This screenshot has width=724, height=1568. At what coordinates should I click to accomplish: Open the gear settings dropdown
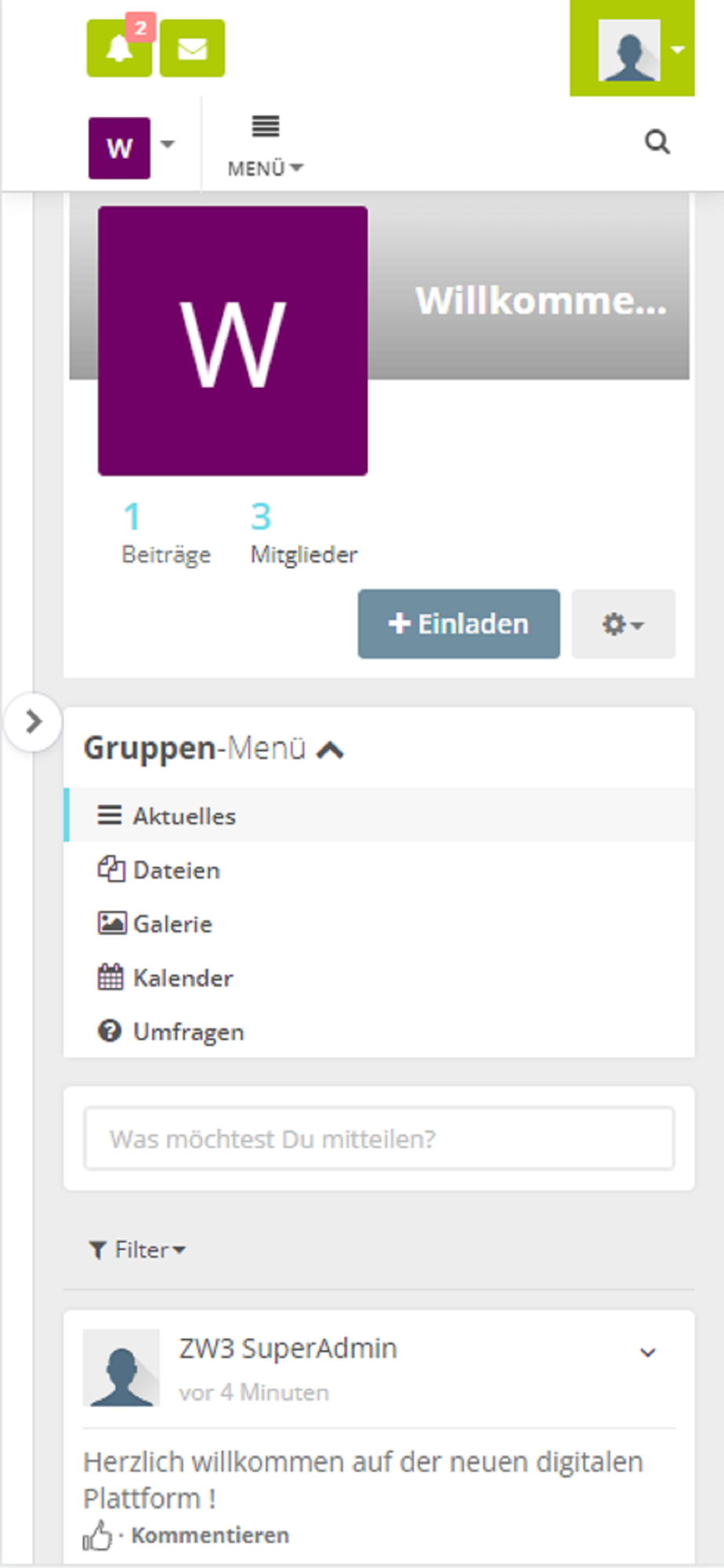click(623, 624)
